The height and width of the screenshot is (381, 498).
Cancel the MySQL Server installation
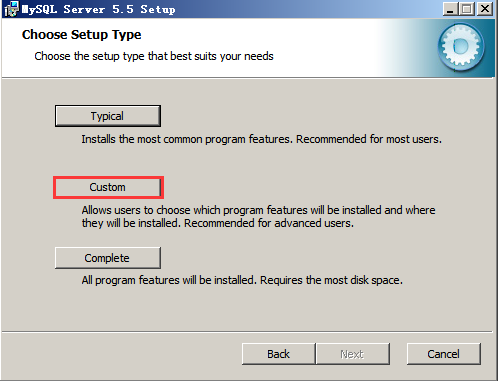click(x=444, y=354)
